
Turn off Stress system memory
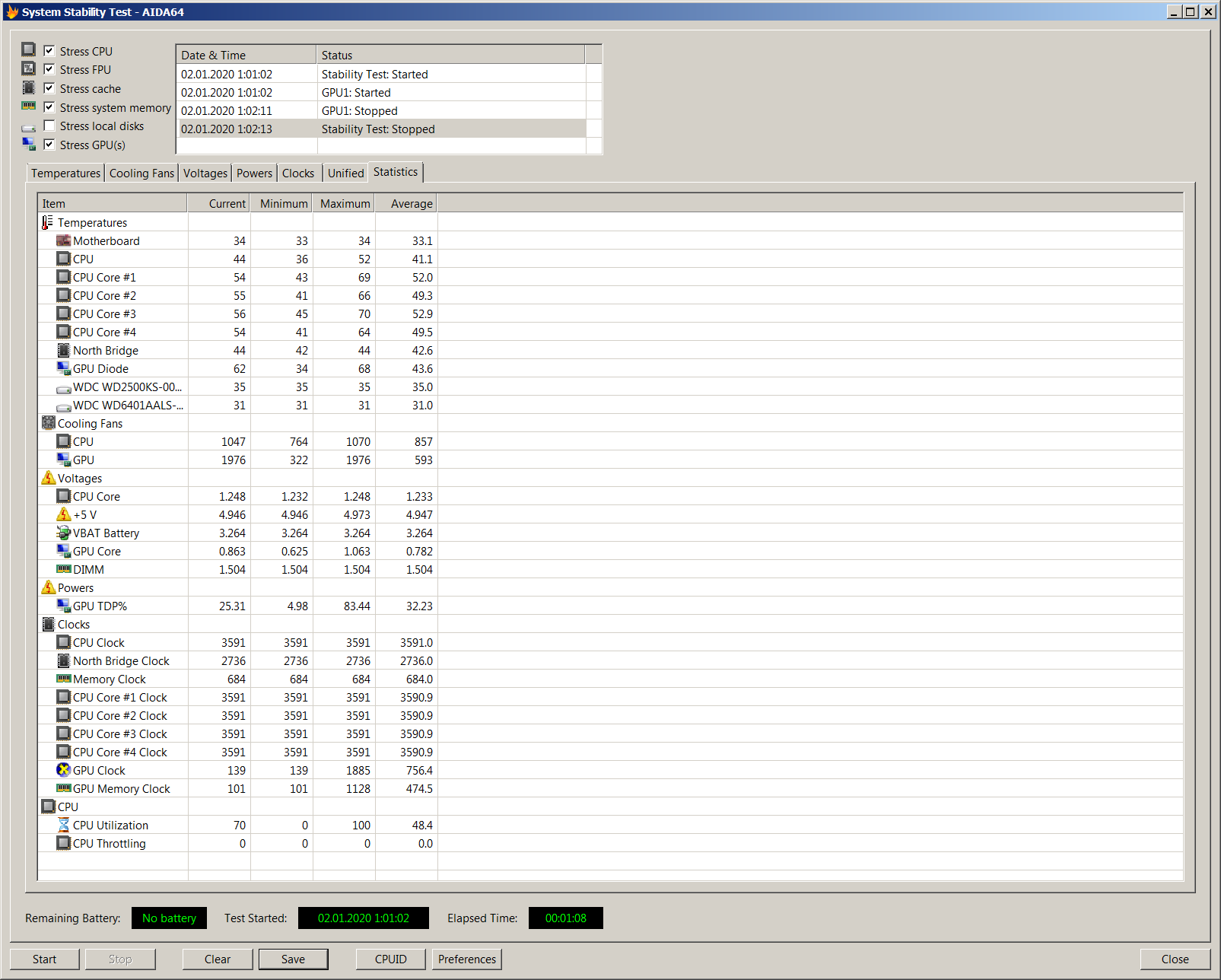[x=49, y=107]
